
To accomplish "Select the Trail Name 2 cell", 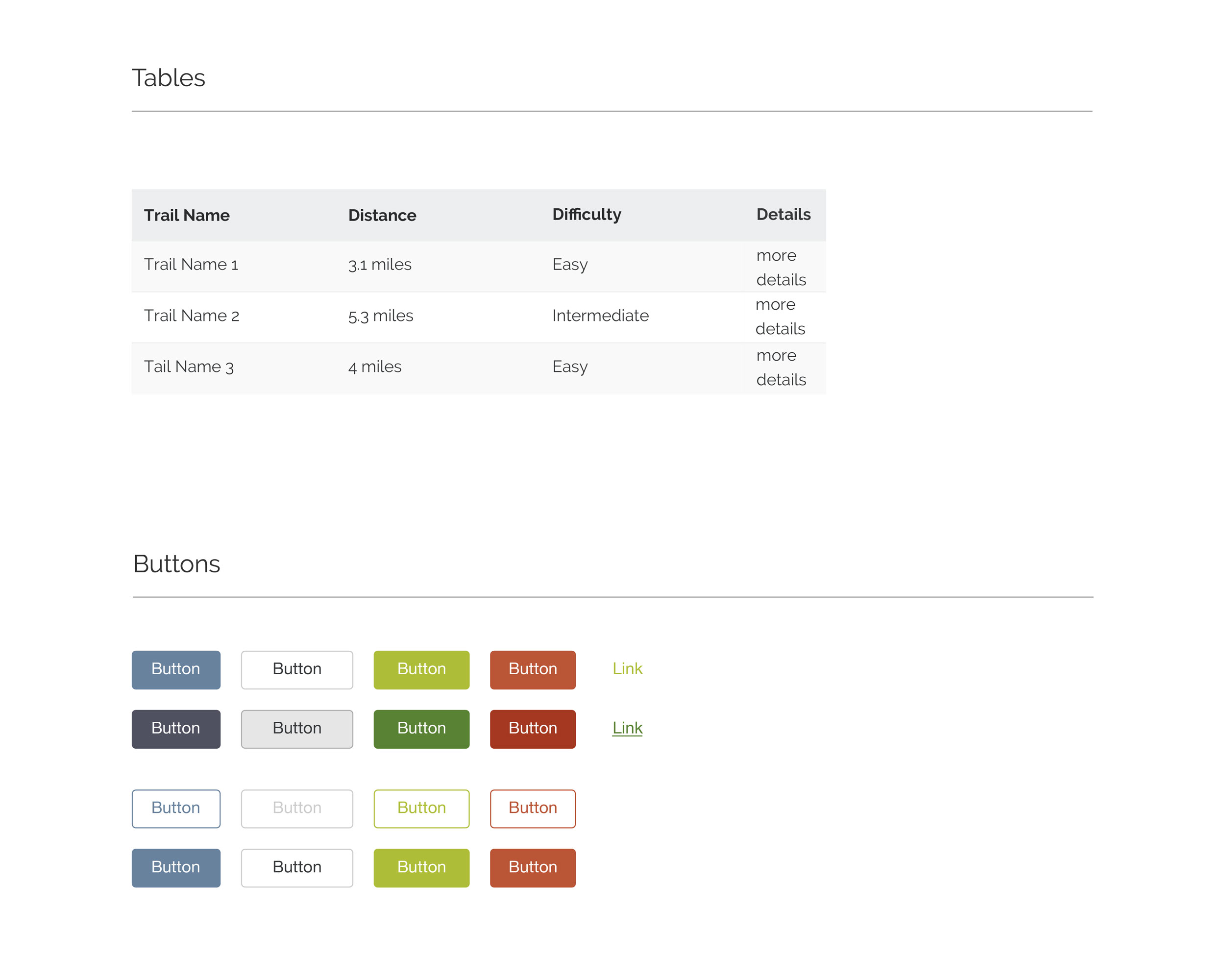I will tap(192, 316).
